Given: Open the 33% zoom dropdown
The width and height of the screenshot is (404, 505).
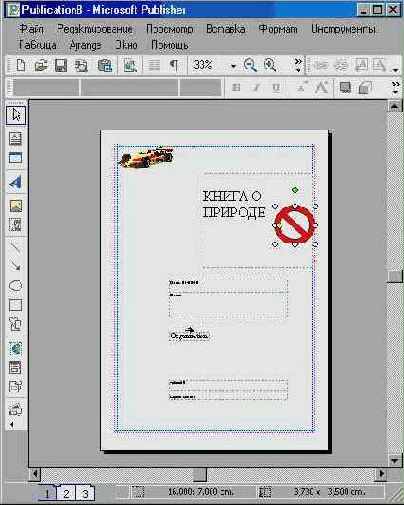Looking at the screenshot, I should (233, 66).
